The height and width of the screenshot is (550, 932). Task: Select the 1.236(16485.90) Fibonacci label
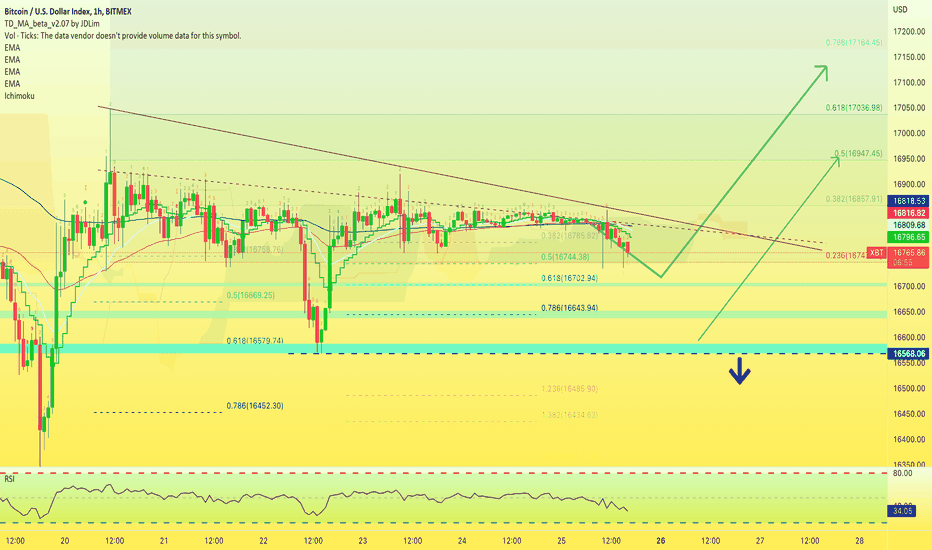(569, 389)
